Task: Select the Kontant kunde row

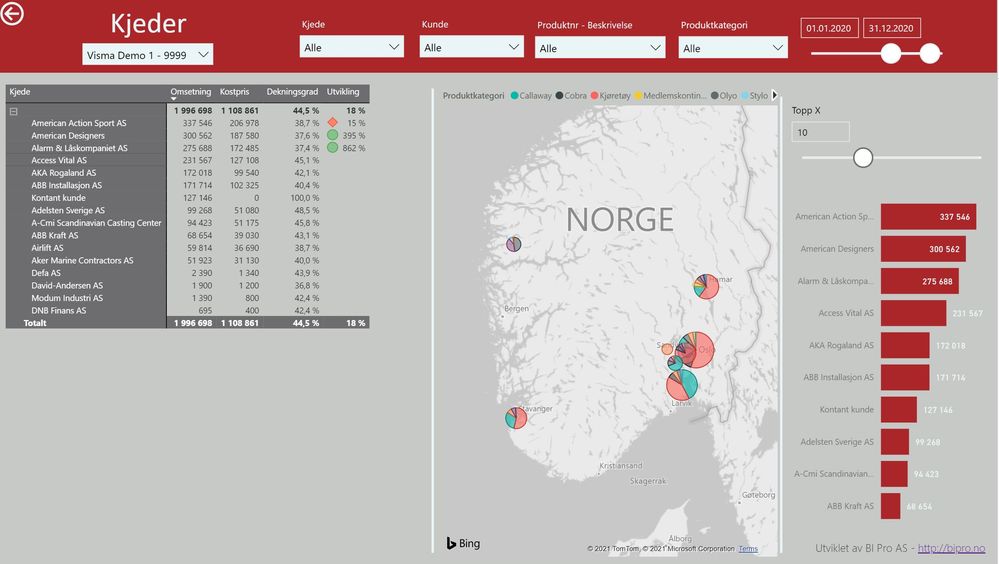Action: tap(187, 198)
